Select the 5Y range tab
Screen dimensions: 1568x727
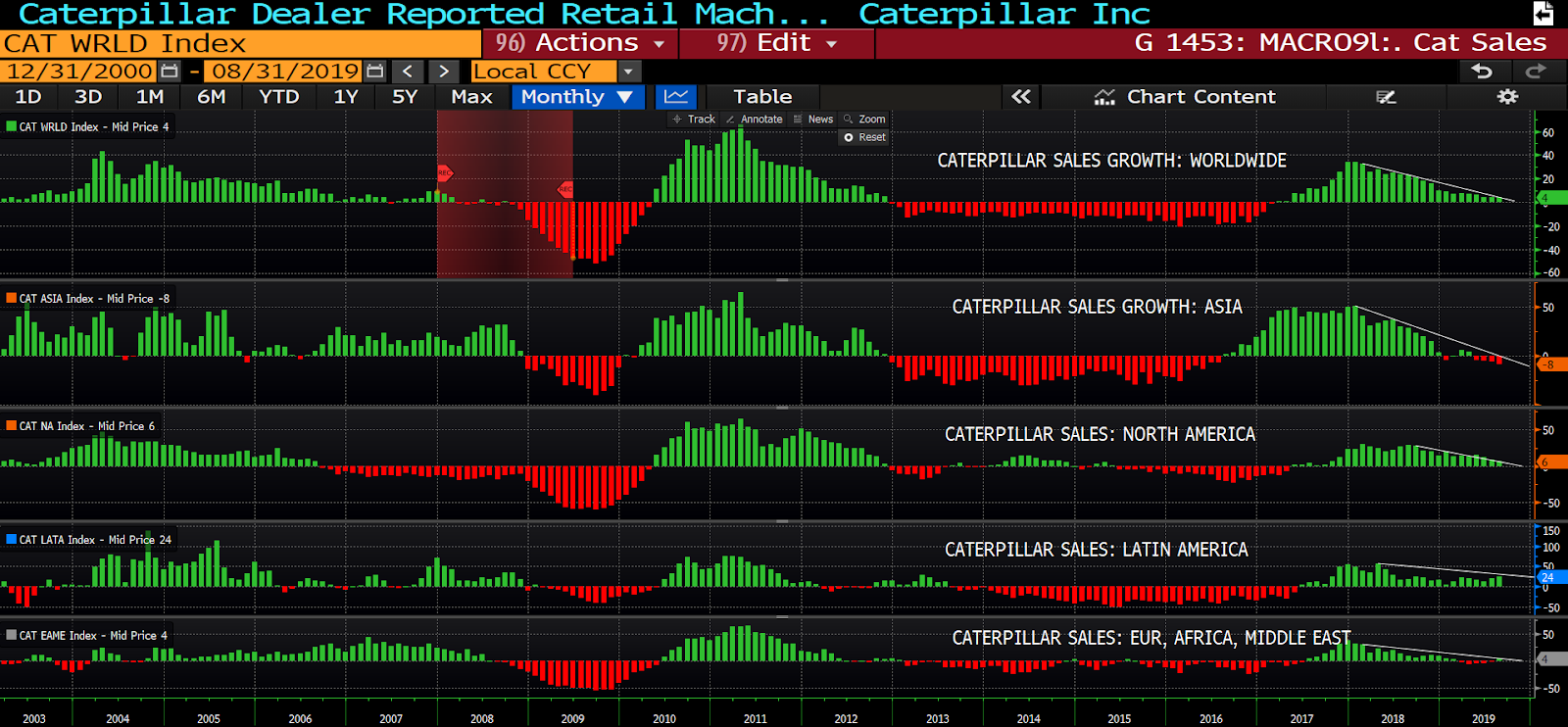click(405, 96)
